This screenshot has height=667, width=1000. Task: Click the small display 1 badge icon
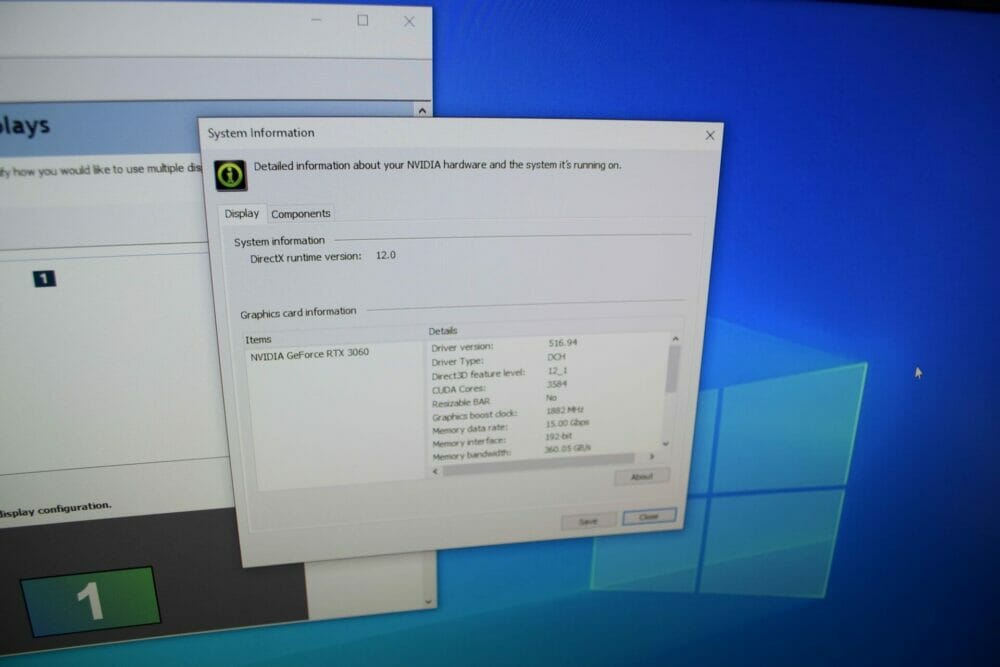(44, 279)
